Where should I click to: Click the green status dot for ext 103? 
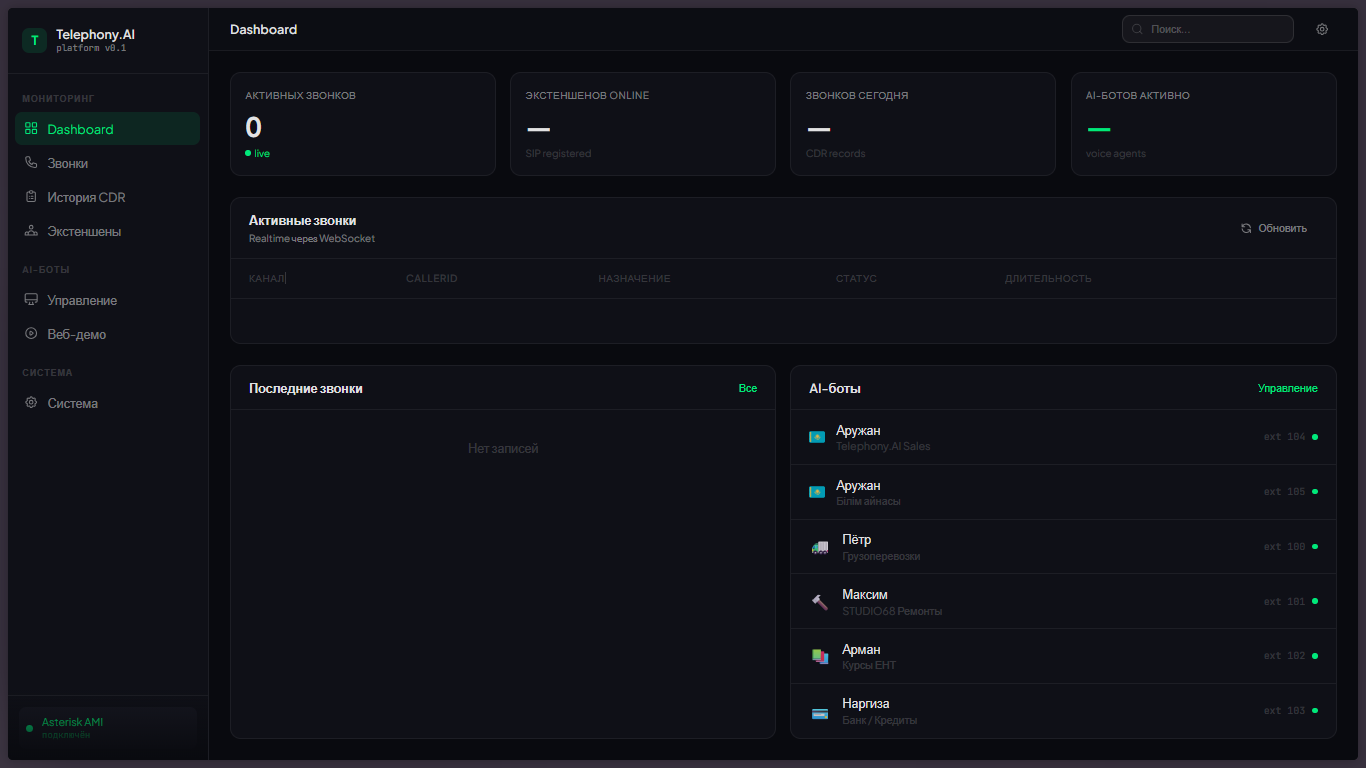coord(1315,711)
